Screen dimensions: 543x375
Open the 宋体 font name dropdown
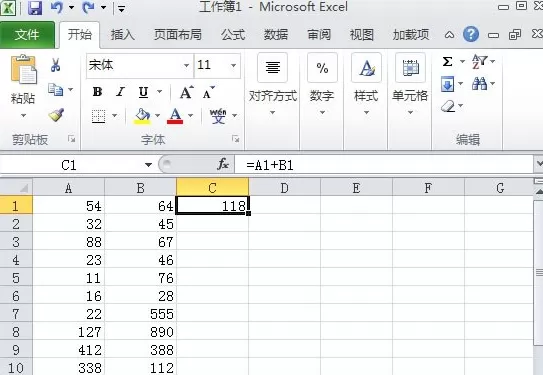coord(186,65)
